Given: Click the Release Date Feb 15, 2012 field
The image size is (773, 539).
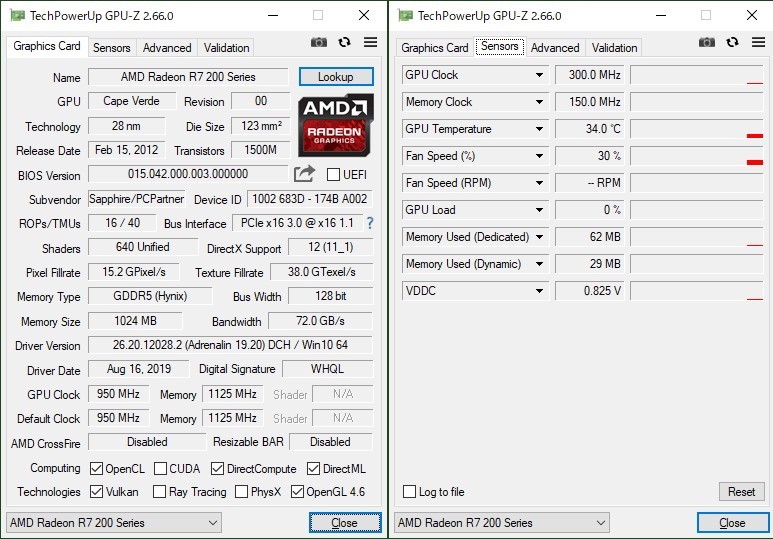Looking at the screenshot, I should pyautogui.click(x=127, y=150).
